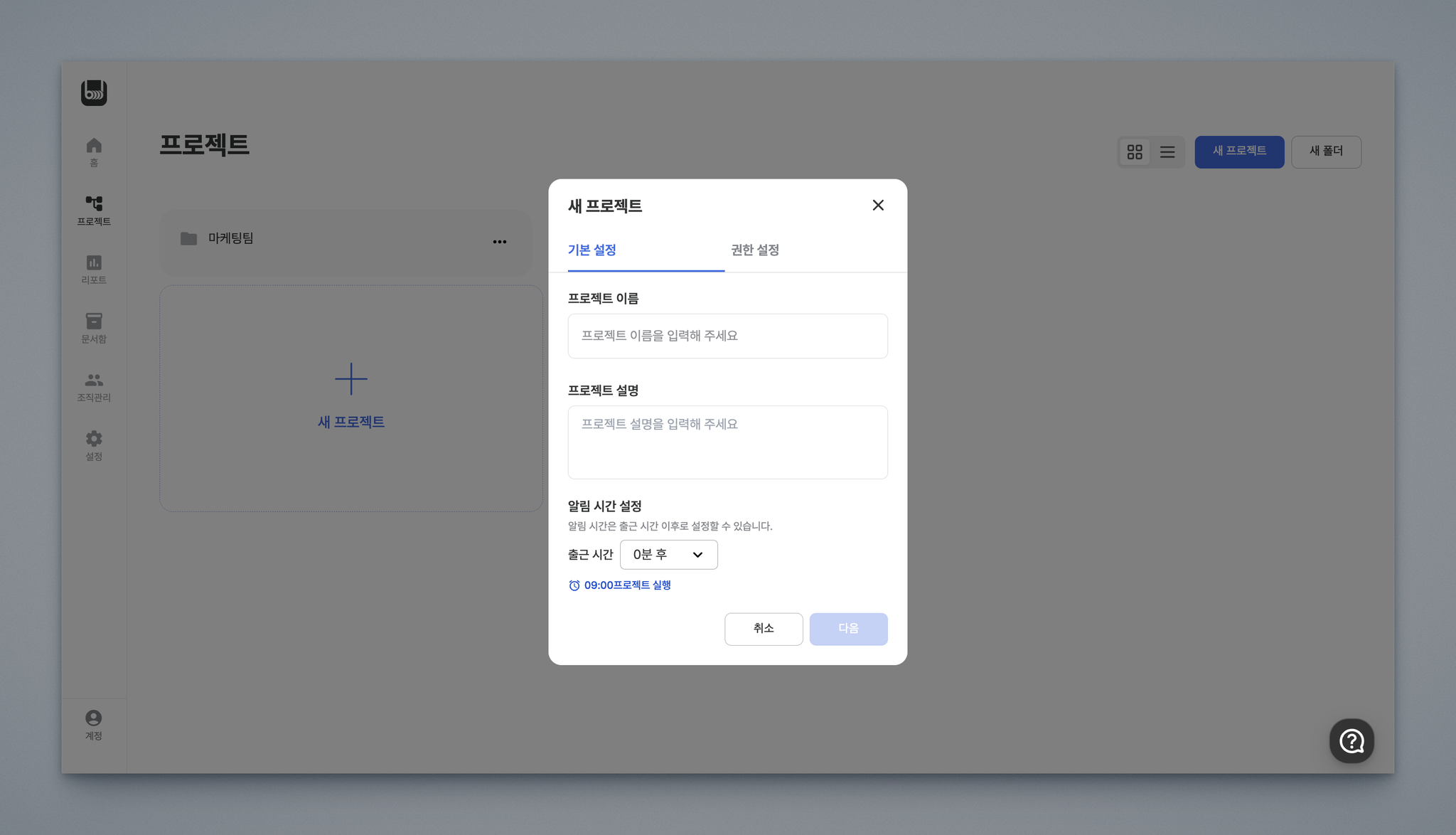Screen dimensions: 1456x835
Task: Switch to grid view layout
Action: (1135, 152)
